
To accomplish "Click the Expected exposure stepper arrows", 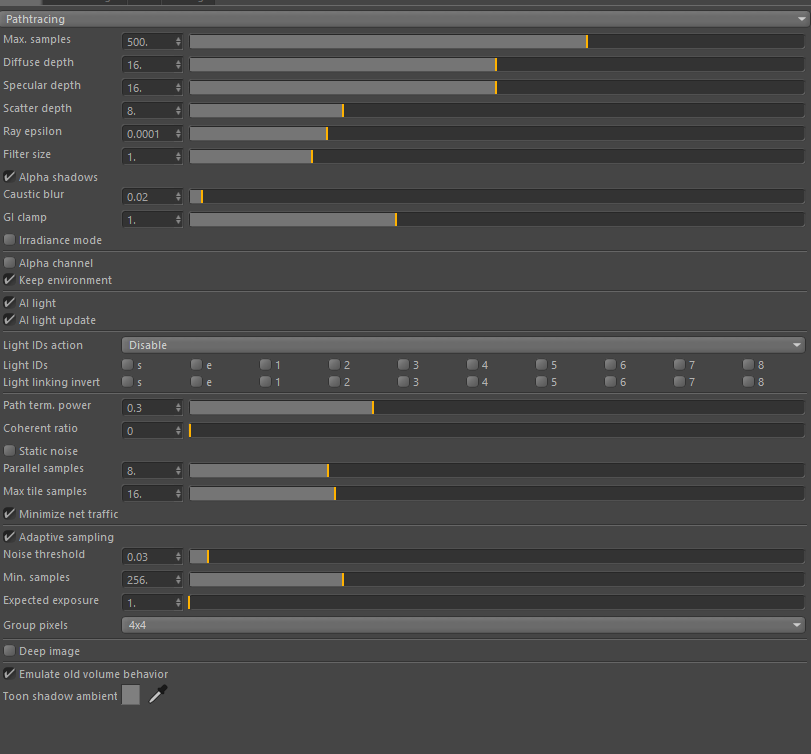I will (x=178, y=602).
